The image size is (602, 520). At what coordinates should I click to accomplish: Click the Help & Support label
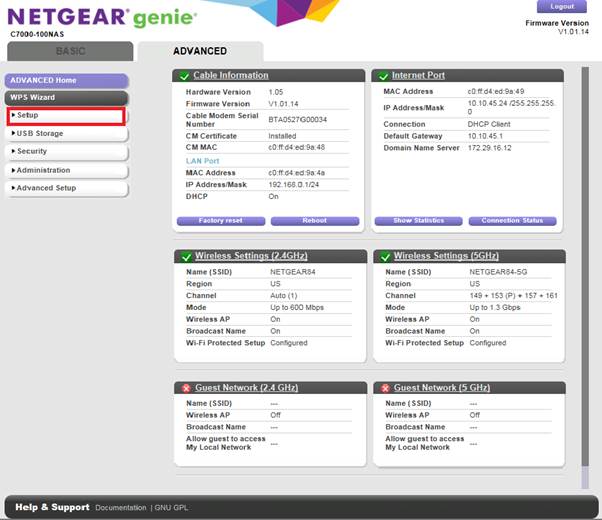[52, 507]
